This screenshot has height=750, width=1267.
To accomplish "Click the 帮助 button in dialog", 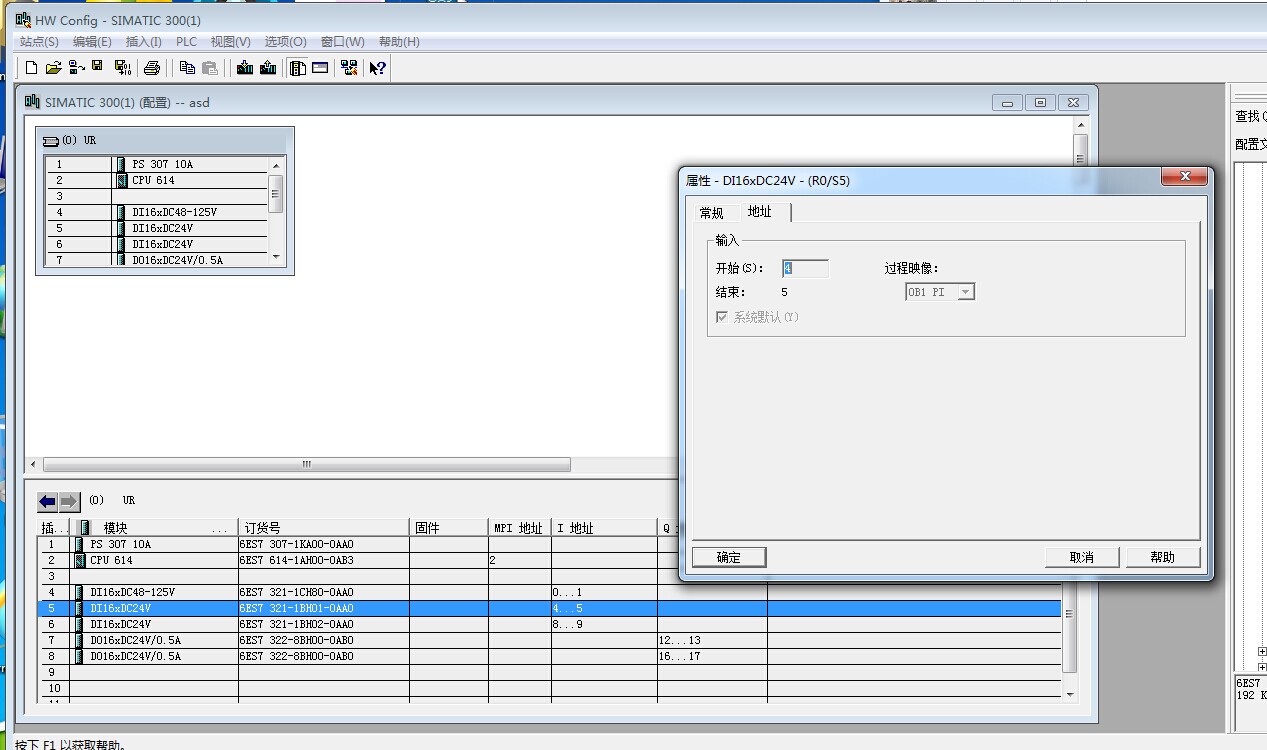I will [1163, 557].
